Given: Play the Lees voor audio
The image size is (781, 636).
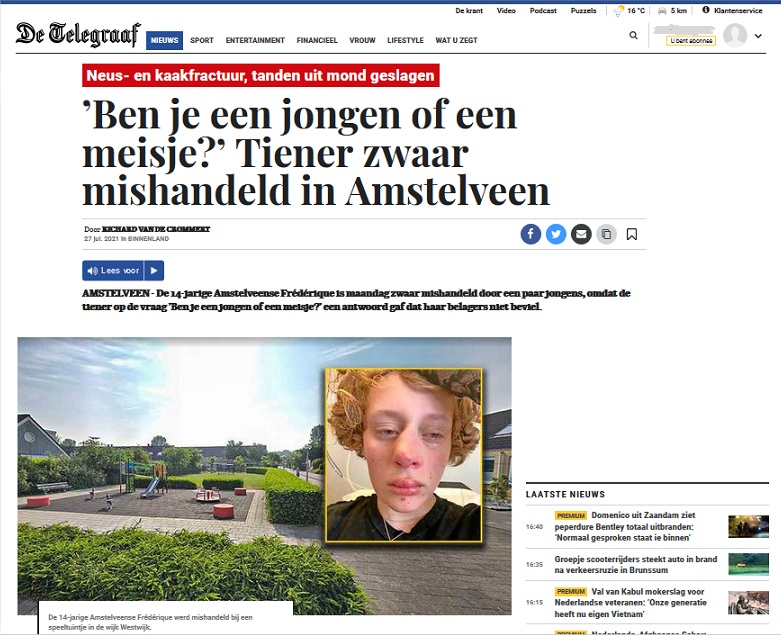Looking at the screenshot, I should [x=154, y=270].
